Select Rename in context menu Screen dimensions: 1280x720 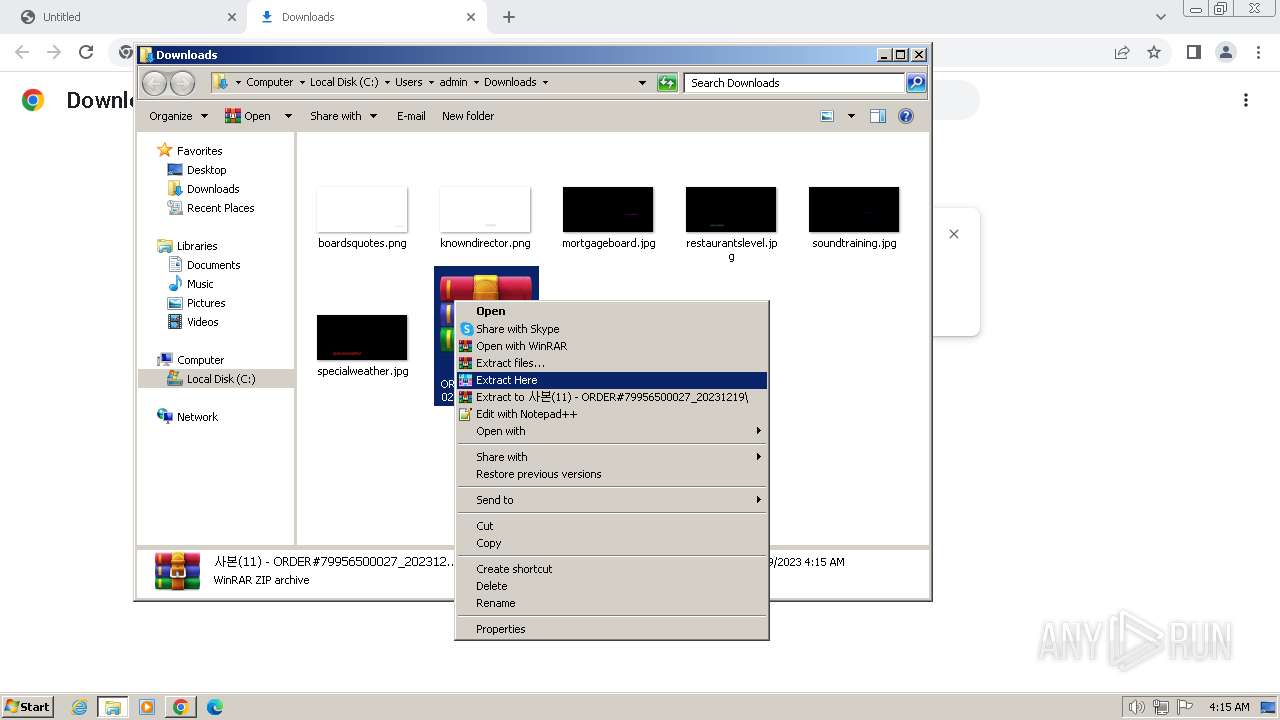coord(611,603)
